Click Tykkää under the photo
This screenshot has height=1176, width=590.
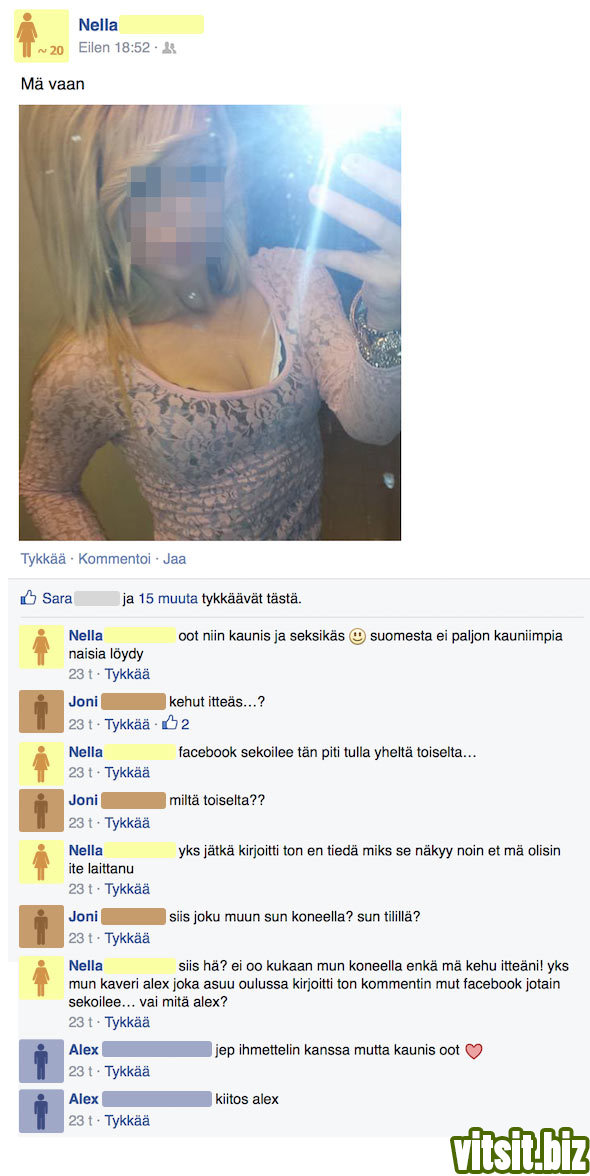tap(43, 559)
